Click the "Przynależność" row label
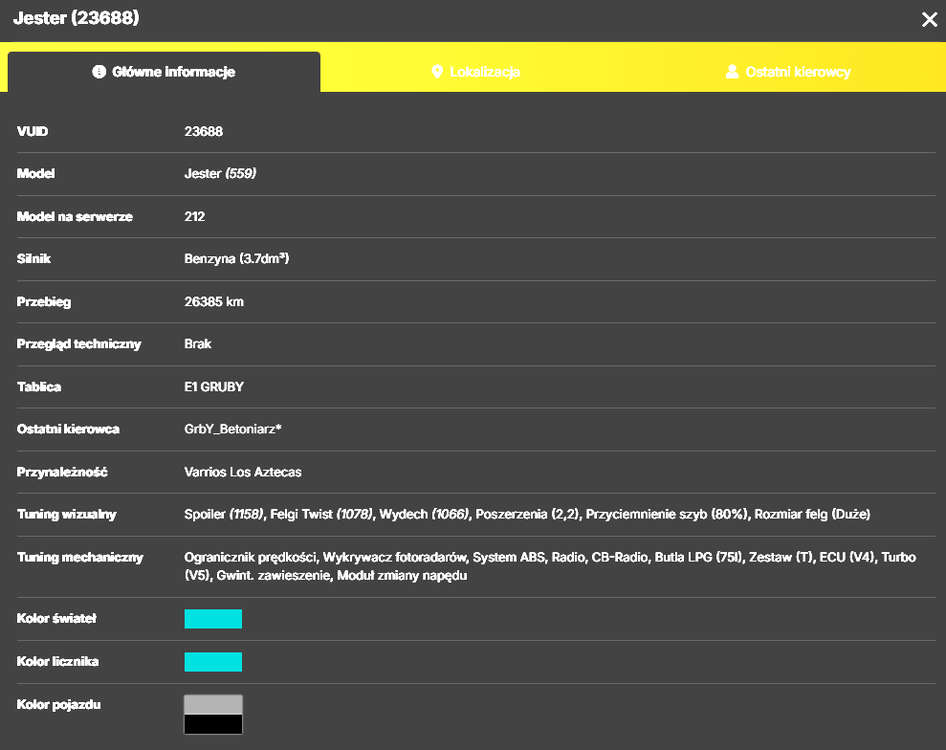The height and width of the screenshot is (750, 946). [x=62, y=472]
